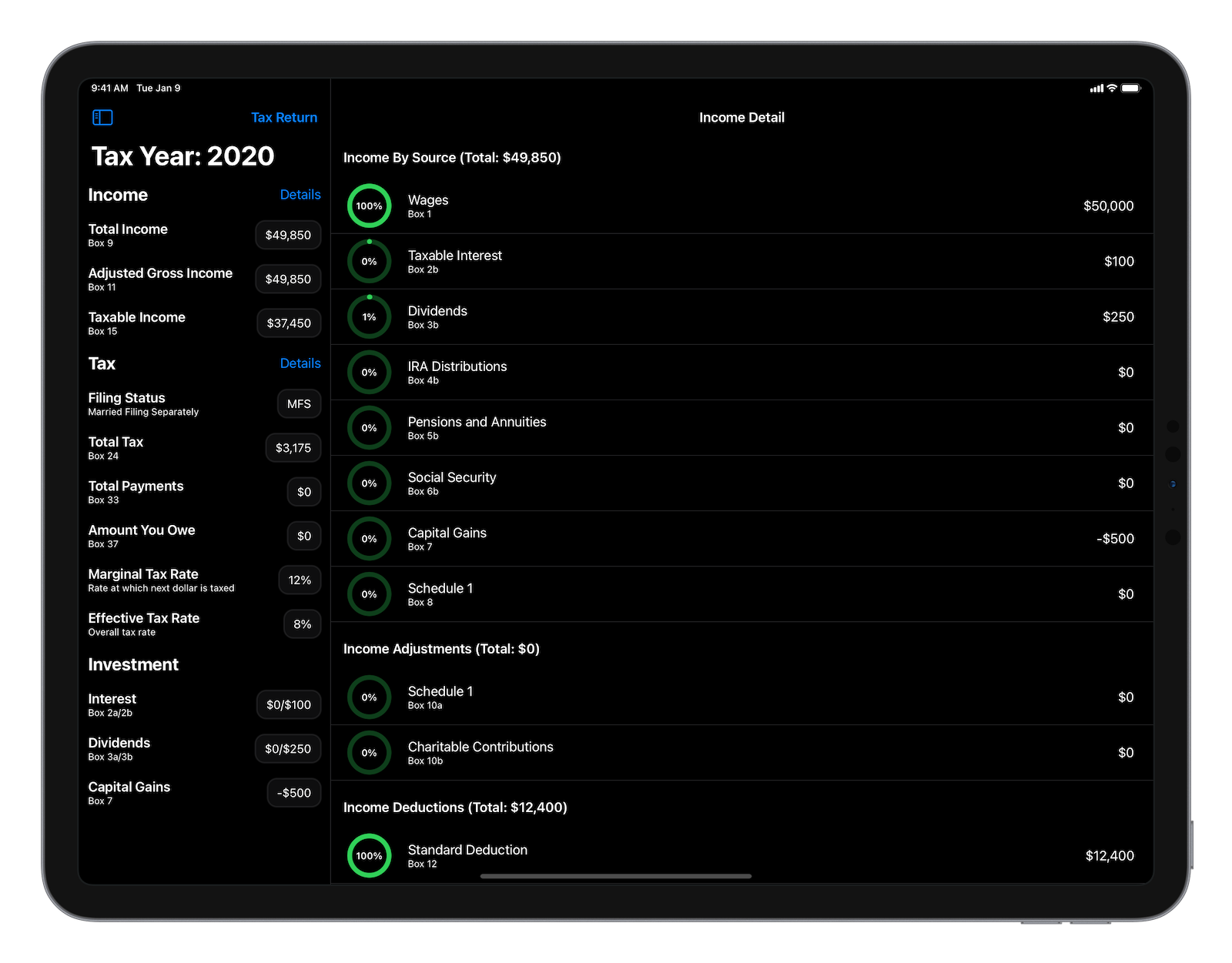Screen dimensions: 1232x963
Task: Click the Schedule 1 Box 10a progress ring
Action: [370, 697]
